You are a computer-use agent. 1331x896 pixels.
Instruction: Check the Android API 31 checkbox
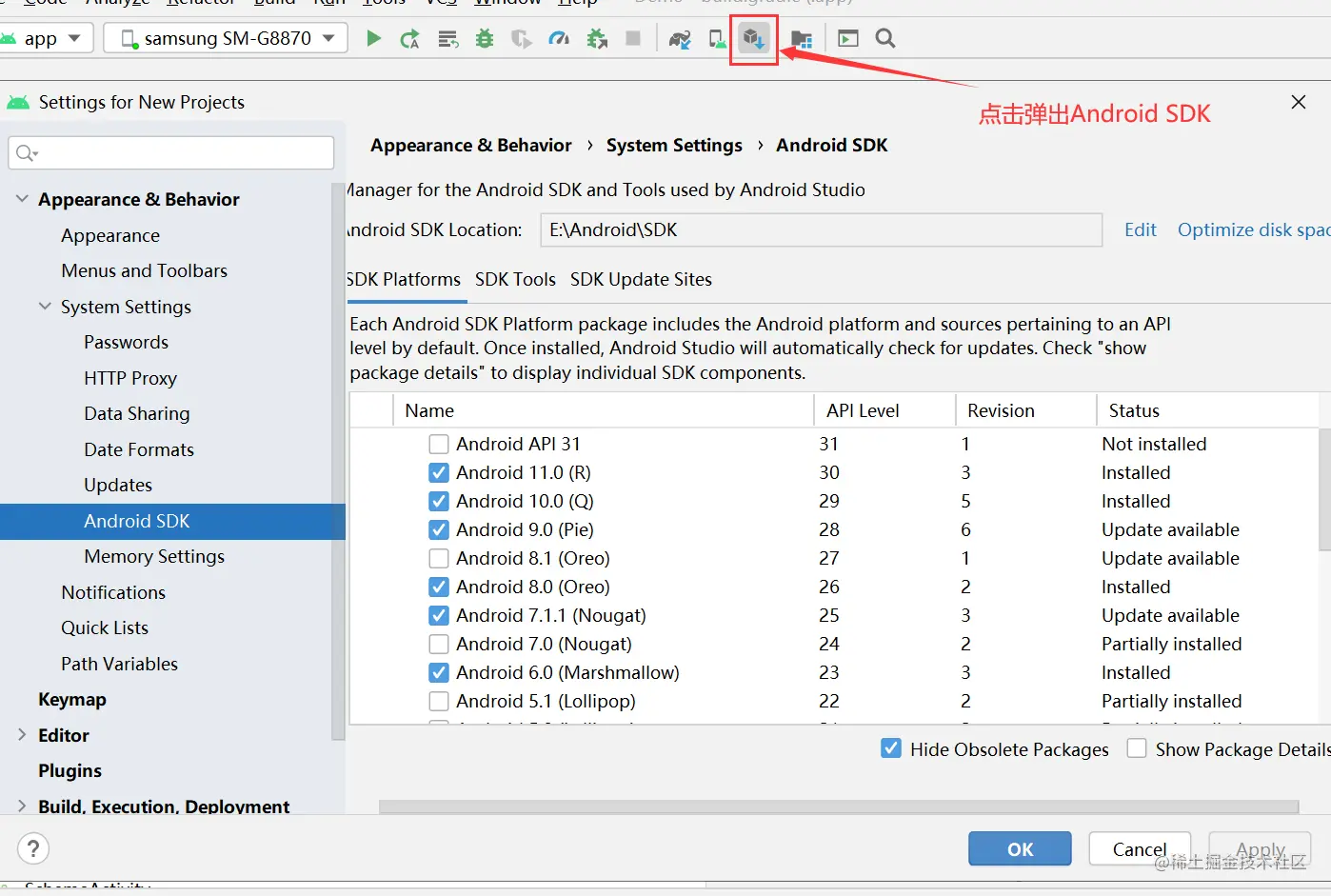439,444
